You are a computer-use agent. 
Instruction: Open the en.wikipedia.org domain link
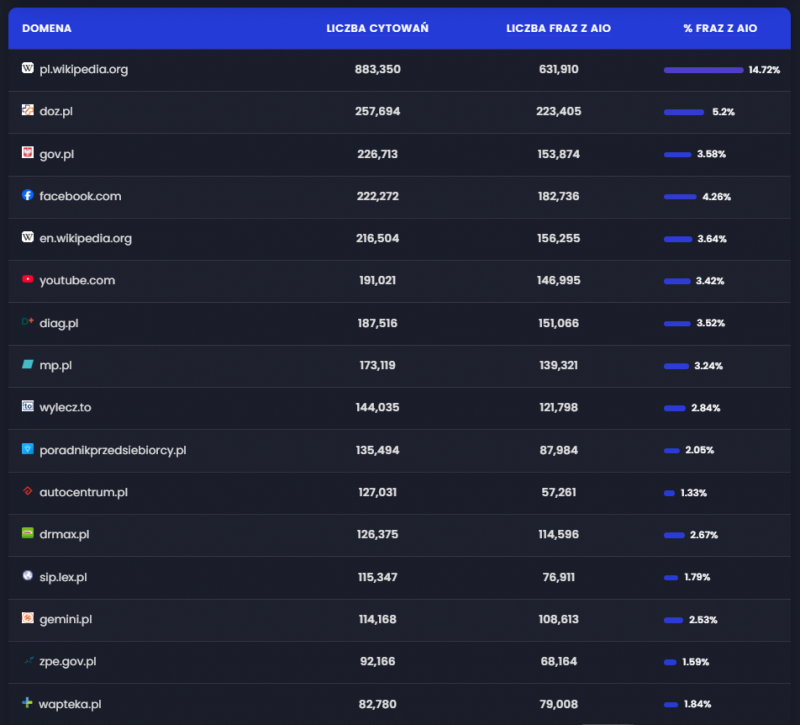tap(85, 238)
